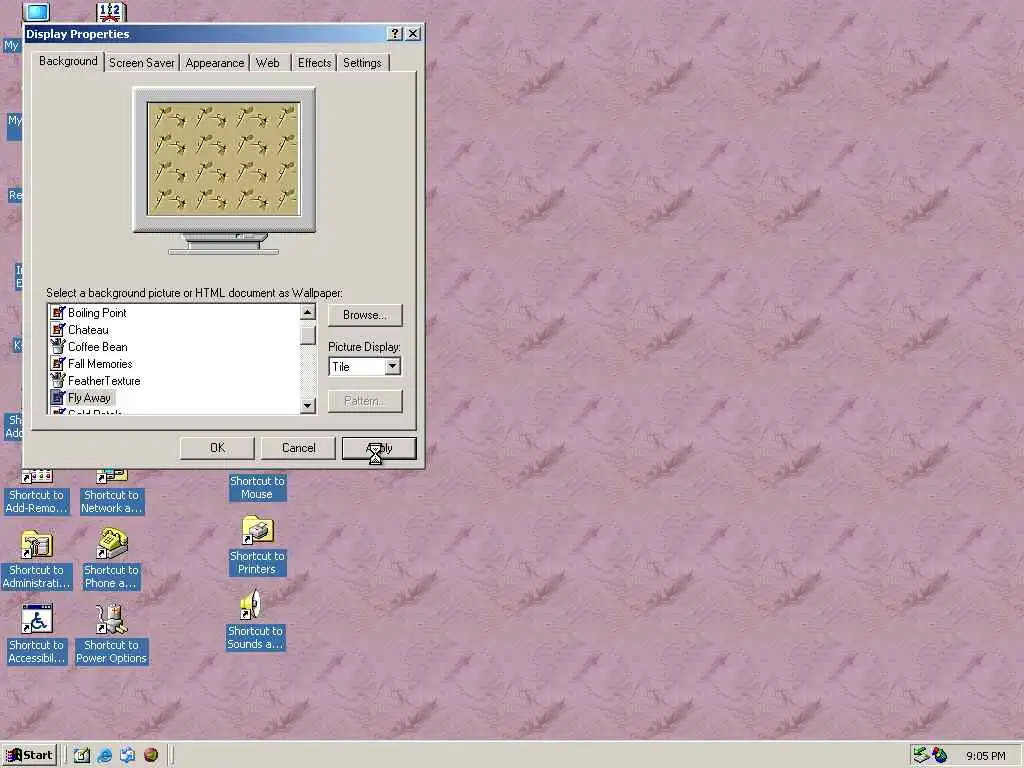Click the network connection tray icon

pos(921,755)
